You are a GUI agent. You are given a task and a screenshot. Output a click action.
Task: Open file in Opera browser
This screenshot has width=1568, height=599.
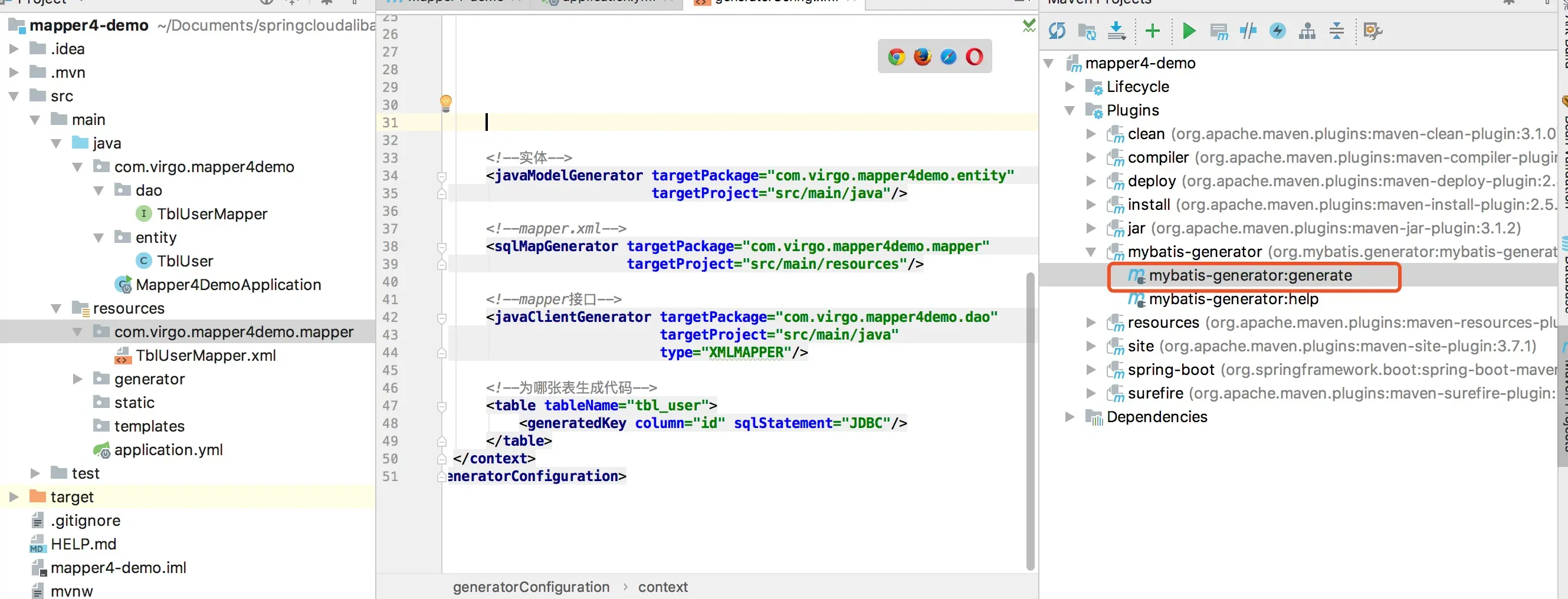click(974, 57)
